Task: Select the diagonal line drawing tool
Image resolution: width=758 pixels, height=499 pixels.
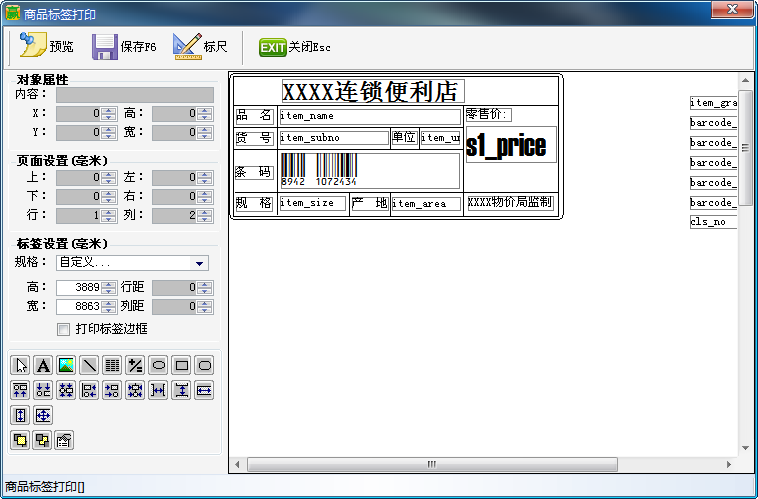Action: [x=89, y=365]
